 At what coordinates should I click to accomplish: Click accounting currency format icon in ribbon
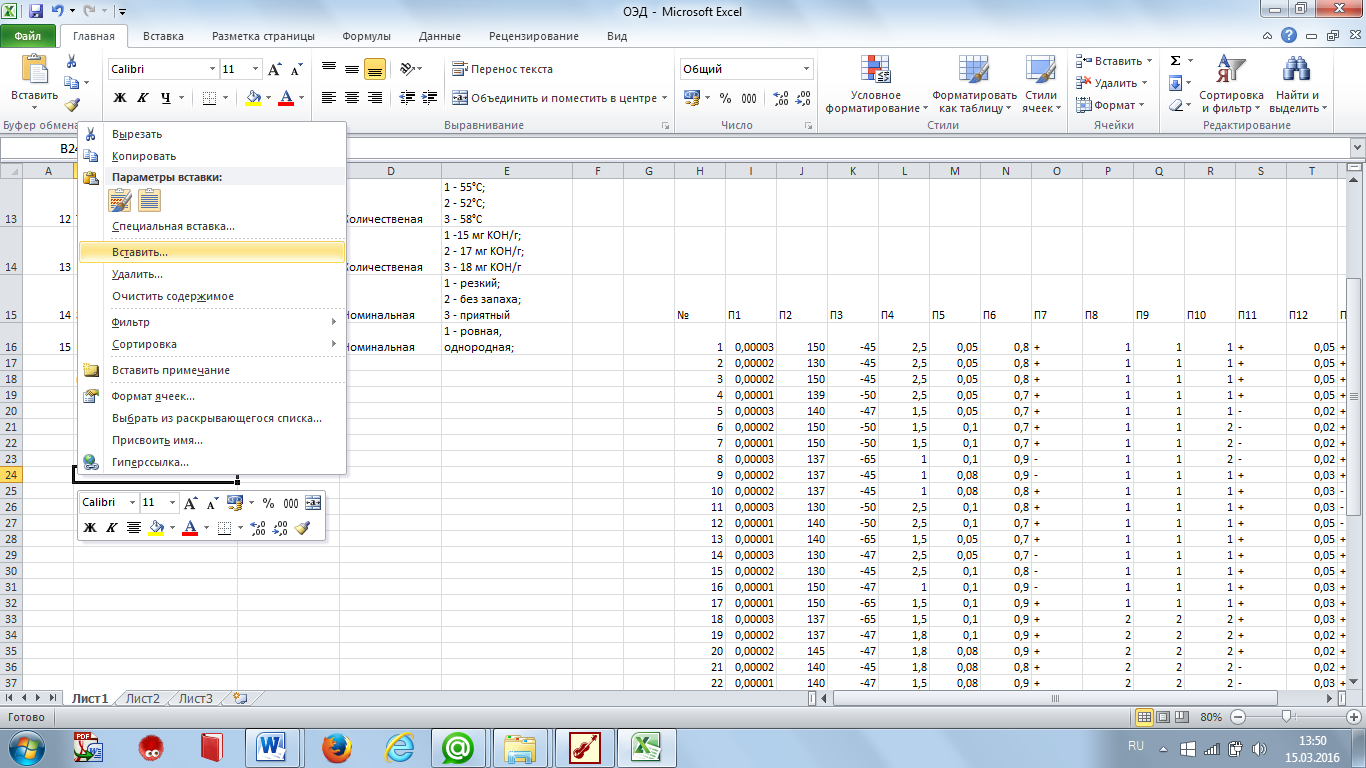[692, 98]
